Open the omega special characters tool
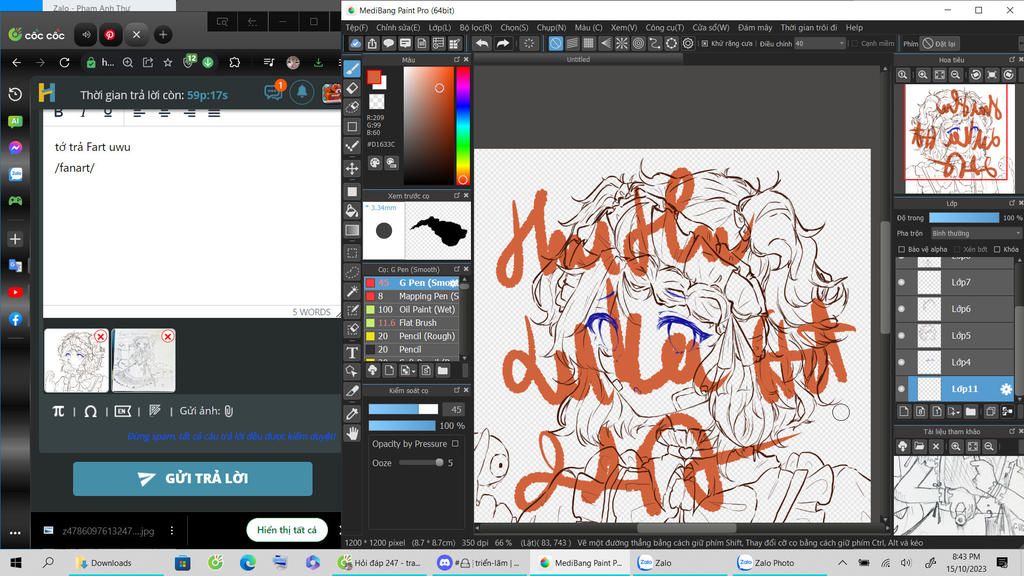The width and height of the screenshot is (1024, 576). click(x=91, y=411)
